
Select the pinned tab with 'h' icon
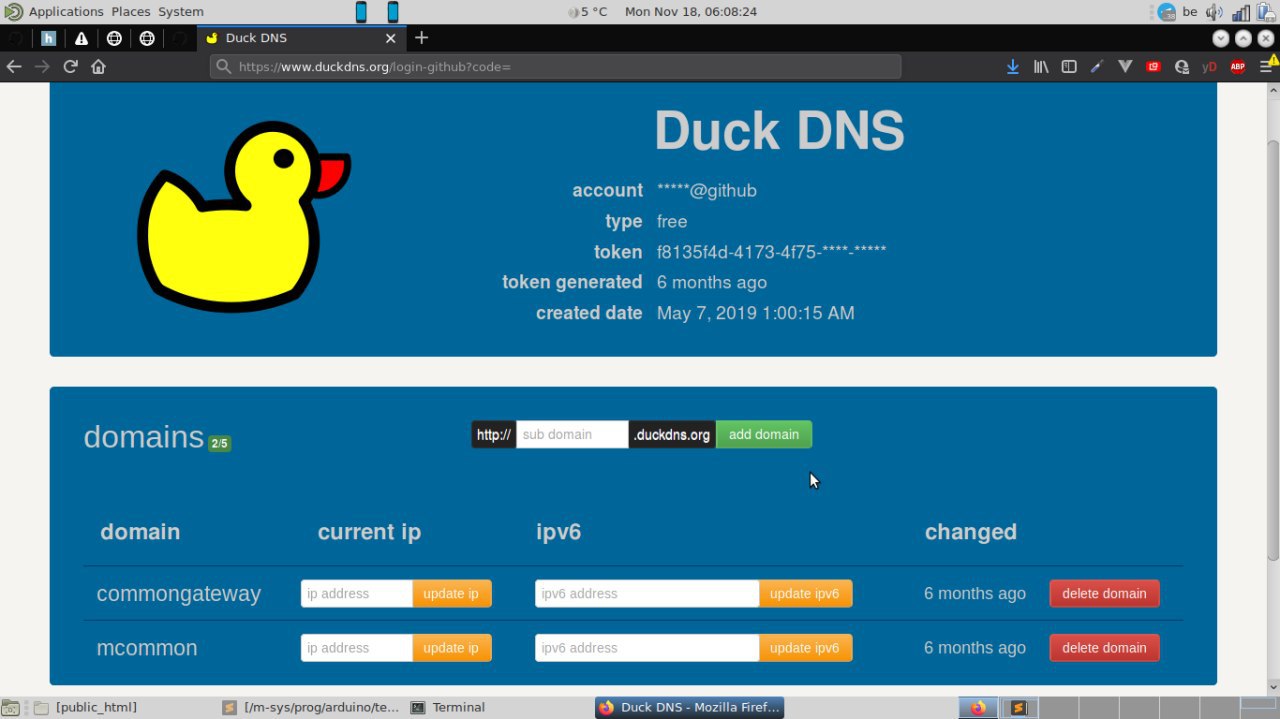[x=48, y=38]
